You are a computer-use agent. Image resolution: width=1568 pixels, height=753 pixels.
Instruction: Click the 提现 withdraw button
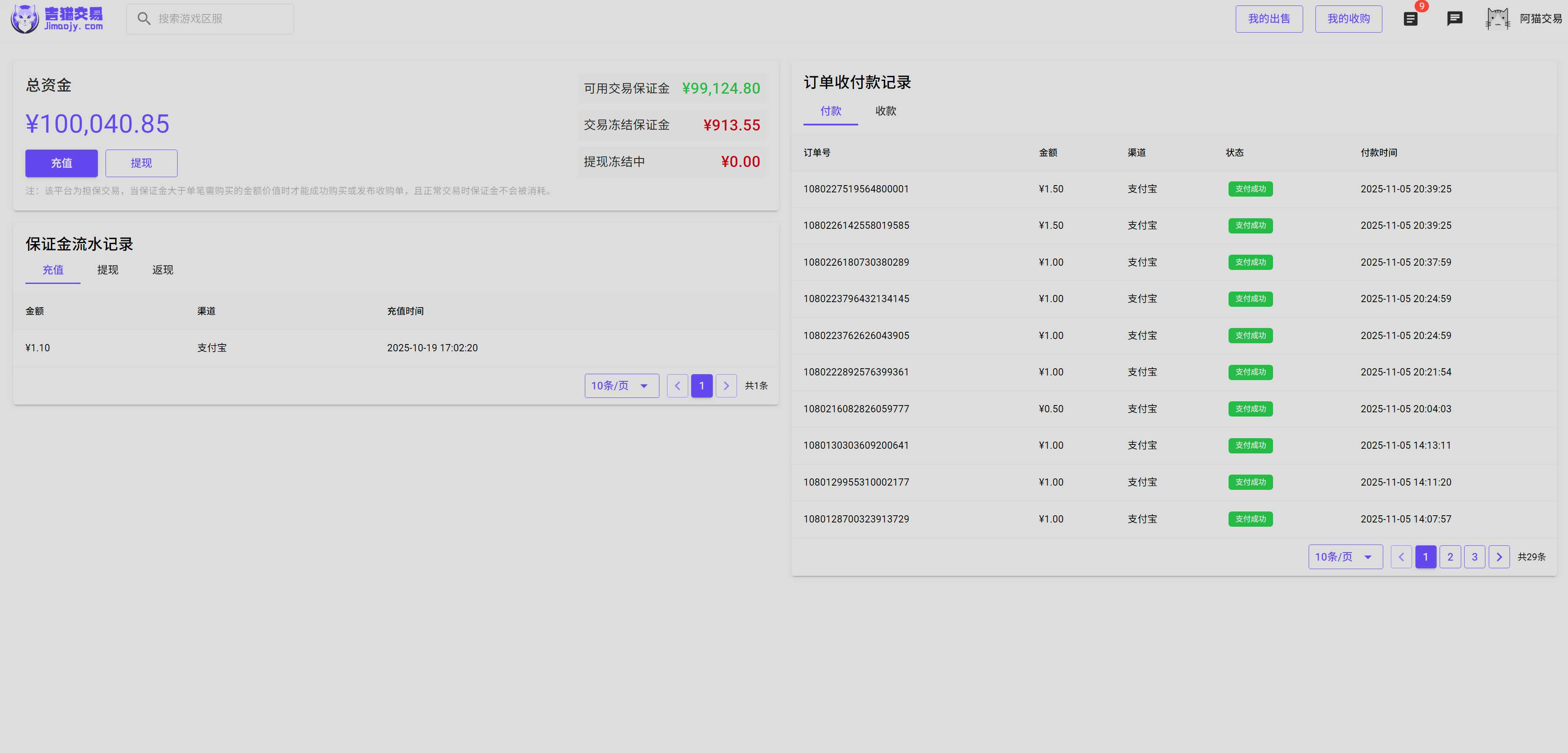click(x=141, y=163)
